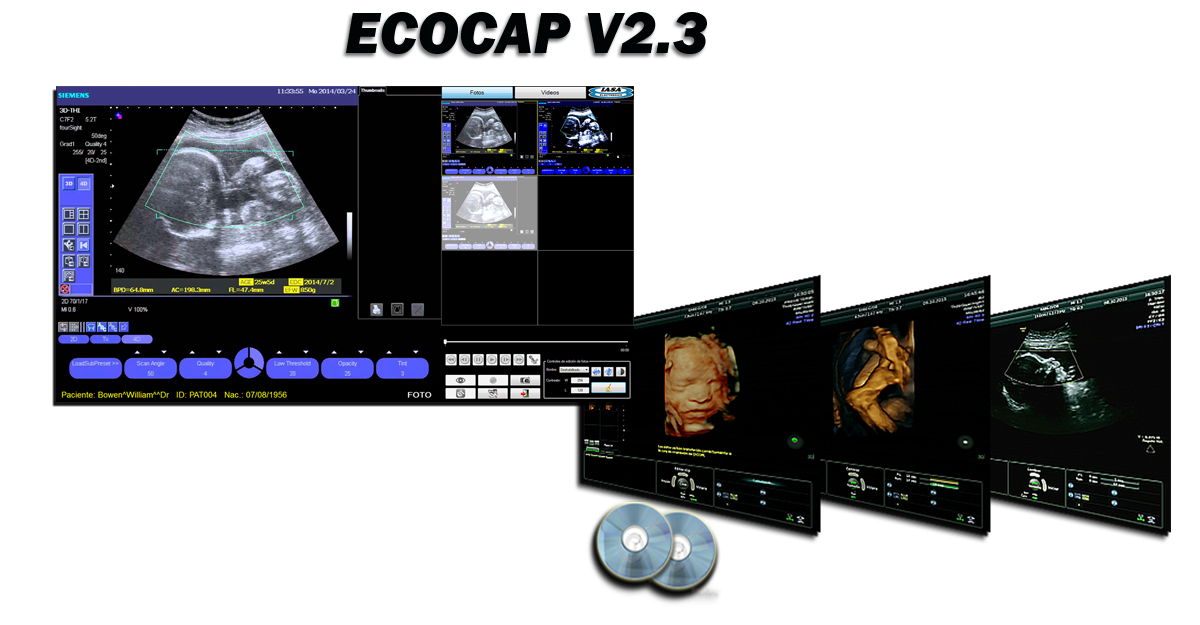Viewport: 1200px width, 625px height.
Task: Click the rewind playback button
Action: coord(451,360)
